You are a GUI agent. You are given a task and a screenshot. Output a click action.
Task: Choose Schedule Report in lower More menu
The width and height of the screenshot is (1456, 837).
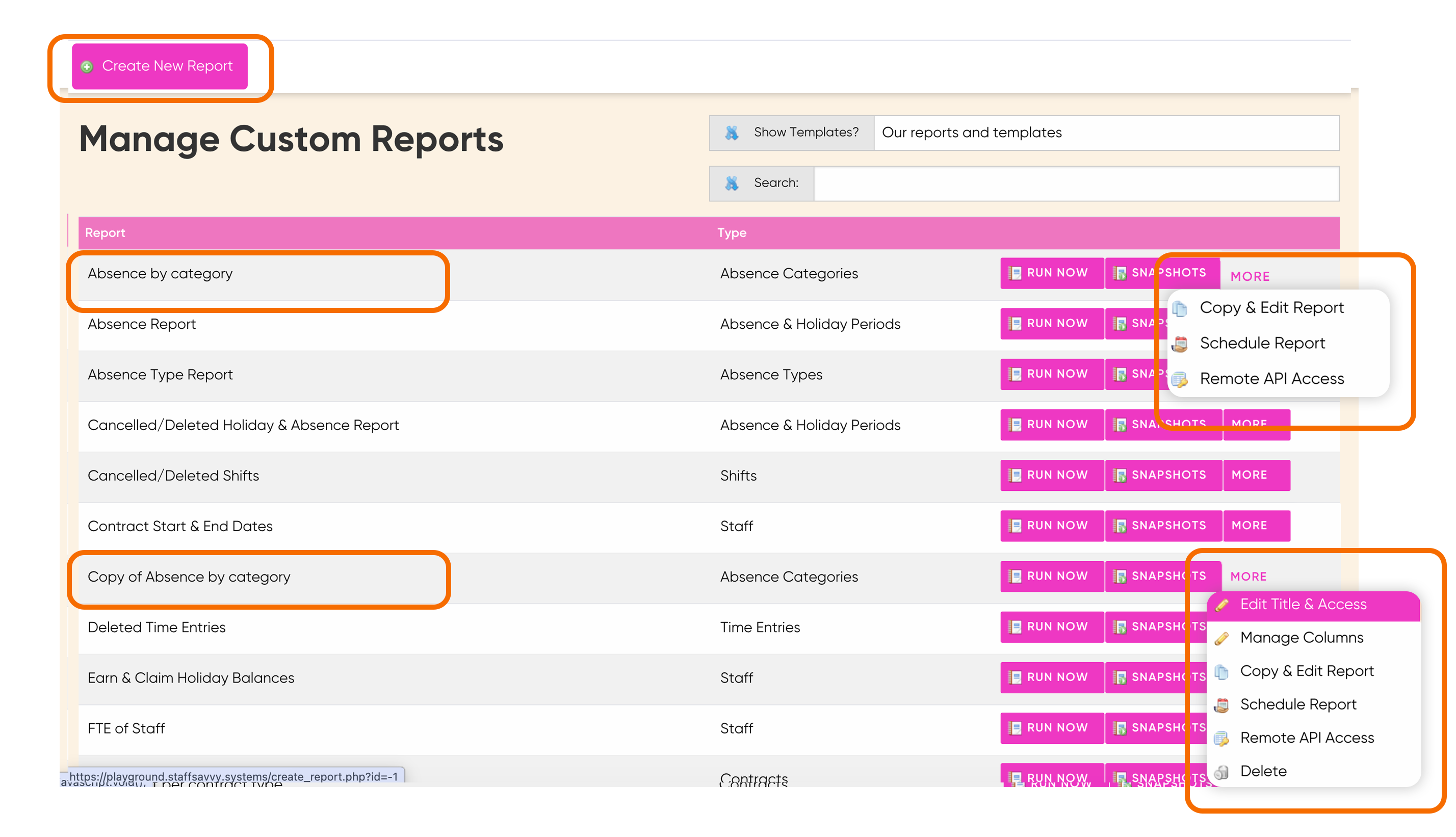(1313, 705)
